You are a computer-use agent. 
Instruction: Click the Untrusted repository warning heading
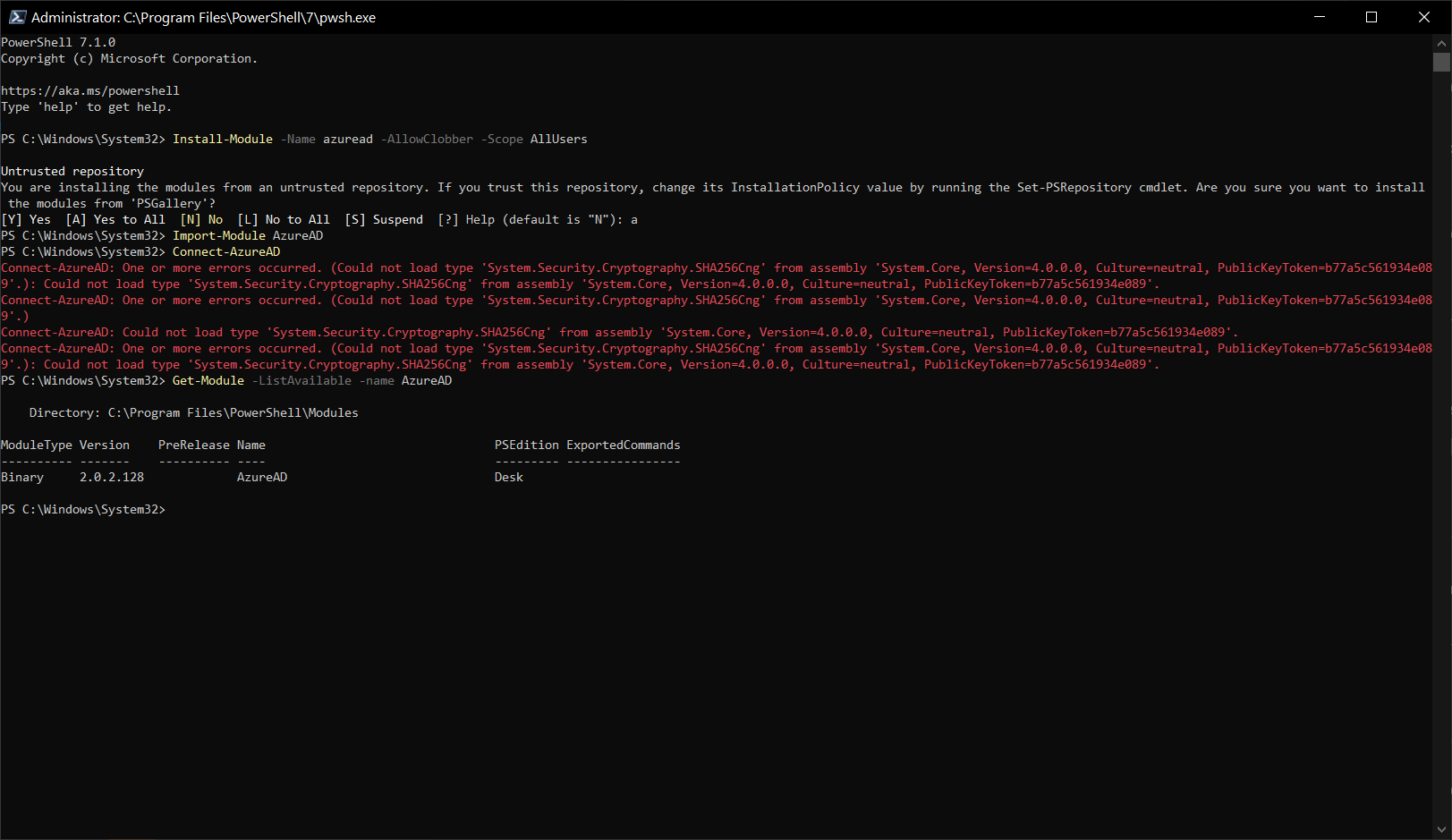click(x=72, y=171)
